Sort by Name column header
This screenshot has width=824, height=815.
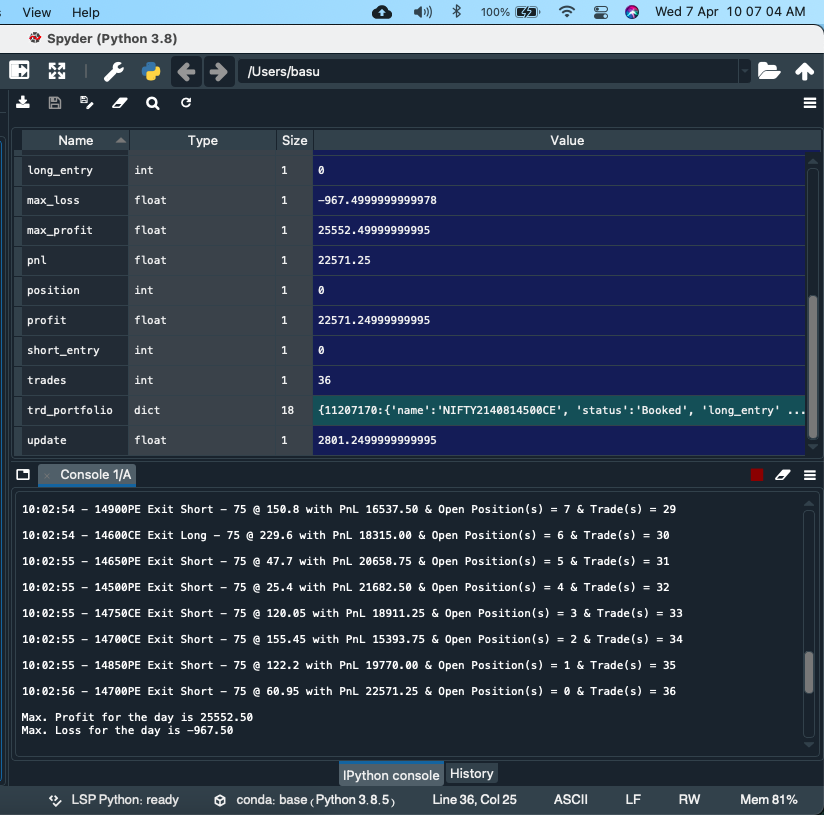pos(76,140)
